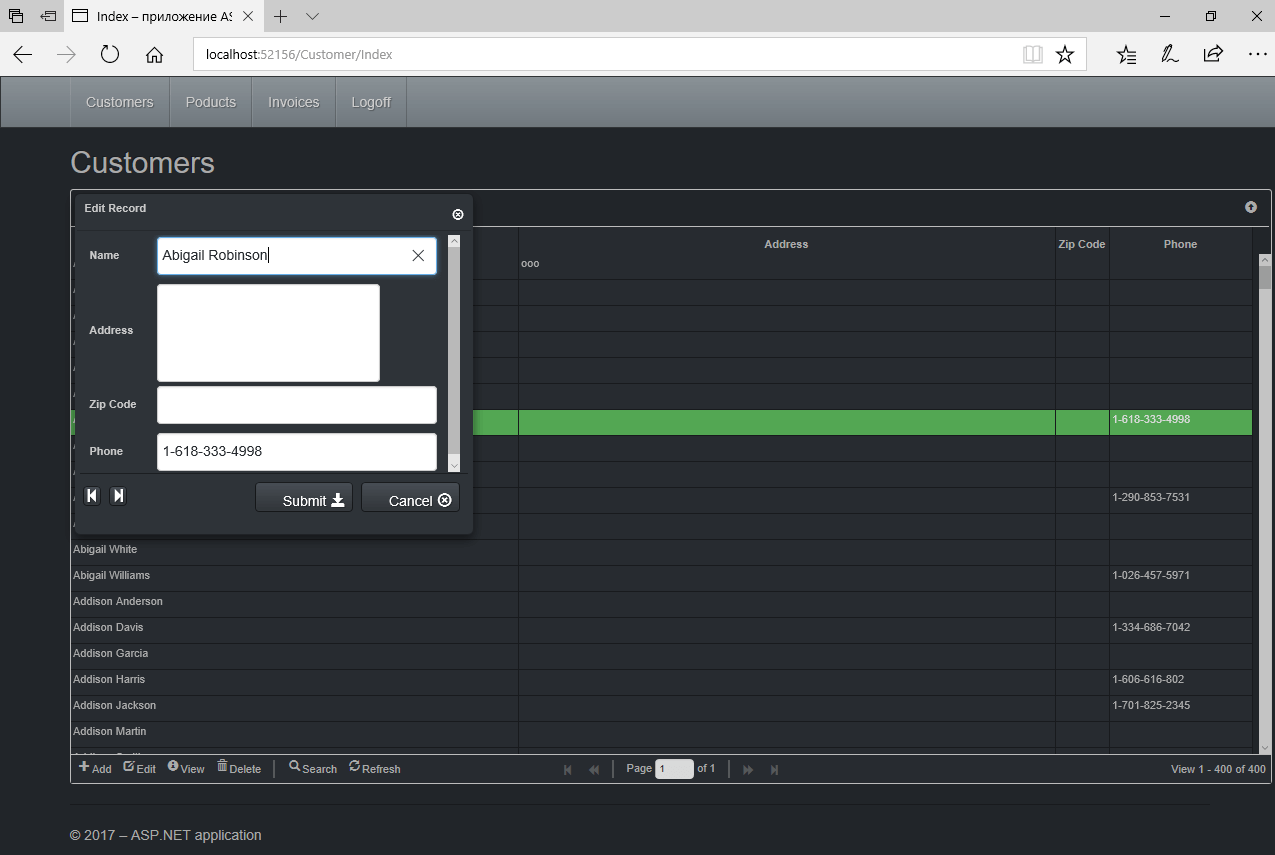1275x855 pixels.
Task: Click Delete in the grid toolbar
Action: (239, 768)
